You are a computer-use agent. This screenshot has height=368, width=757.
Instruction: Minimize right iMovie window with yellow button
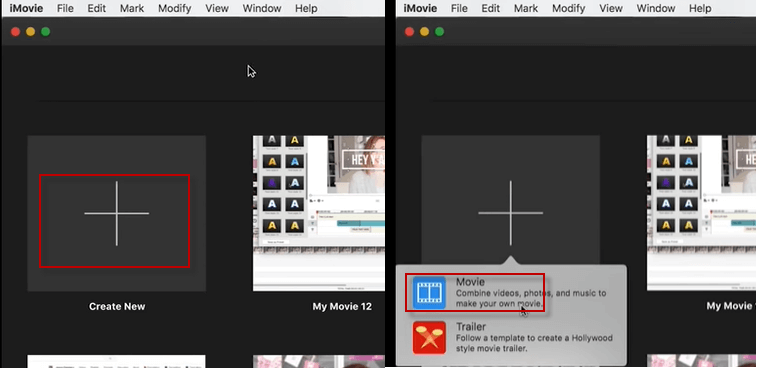tap(424, 32)
